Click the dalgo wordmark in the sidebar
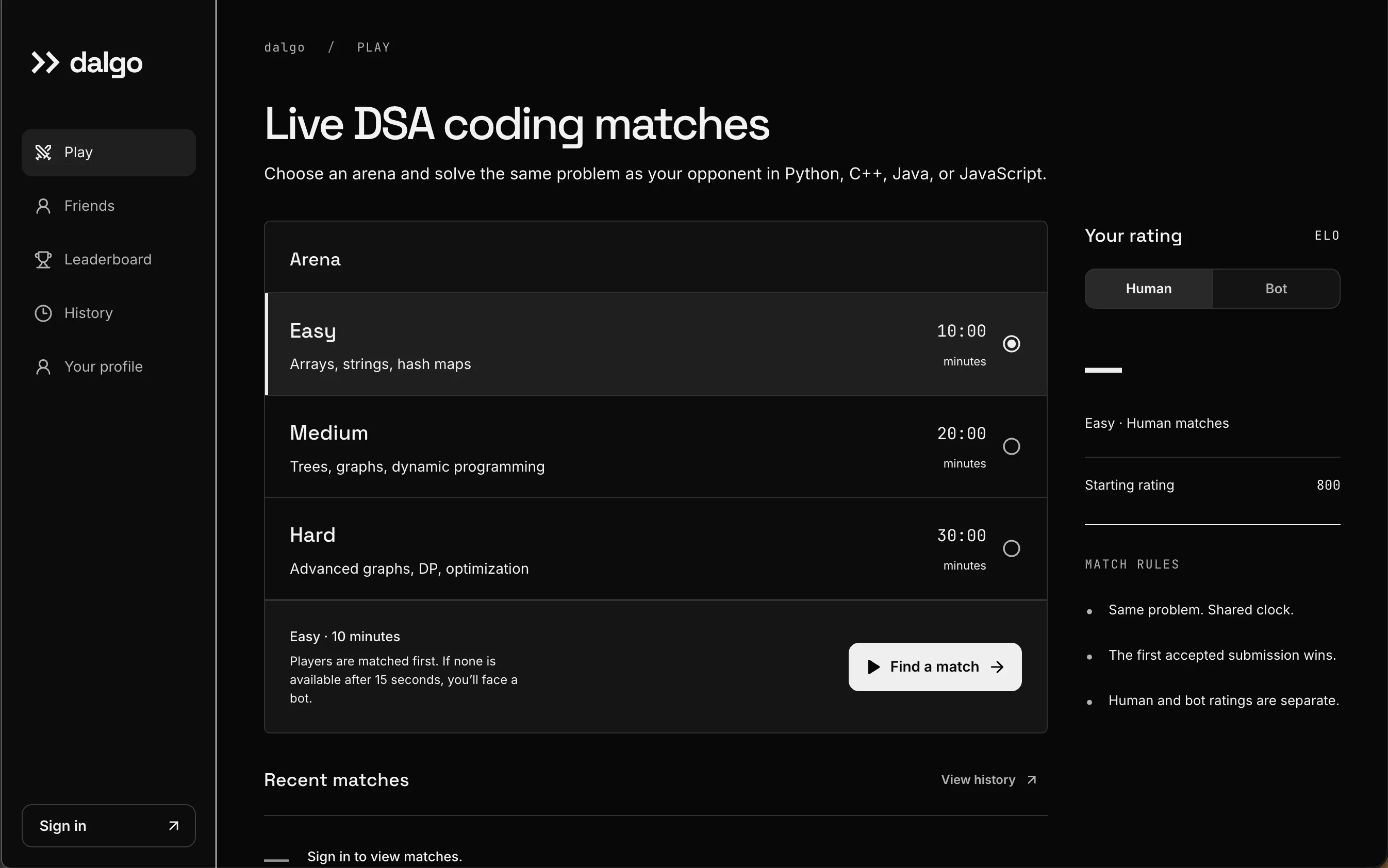The height and width of the screenshot is (868, 1388). point(106,63)
